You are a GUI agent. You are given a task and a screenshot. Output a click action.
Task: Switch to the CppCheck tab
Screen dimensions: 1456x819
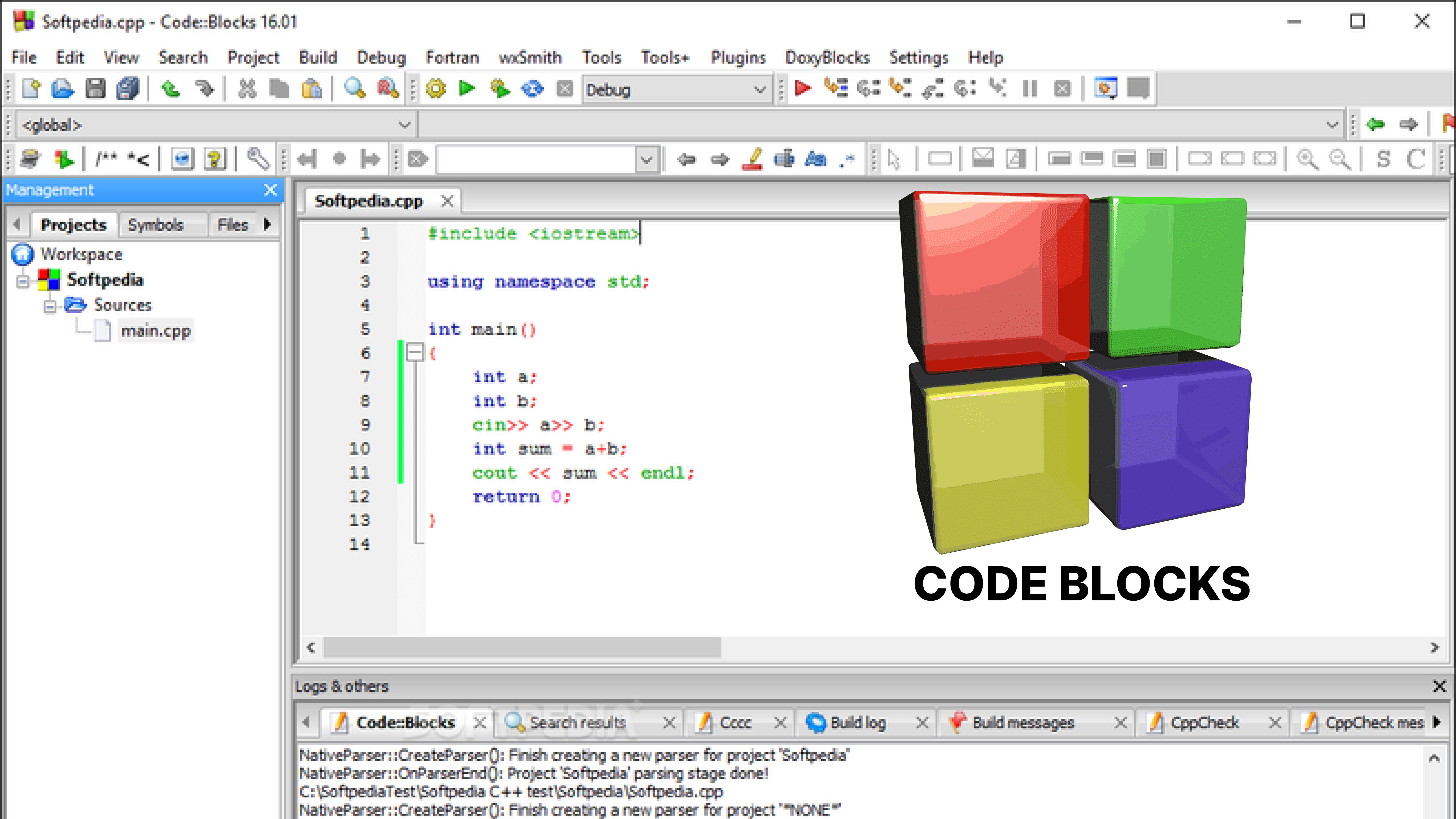1204,722
